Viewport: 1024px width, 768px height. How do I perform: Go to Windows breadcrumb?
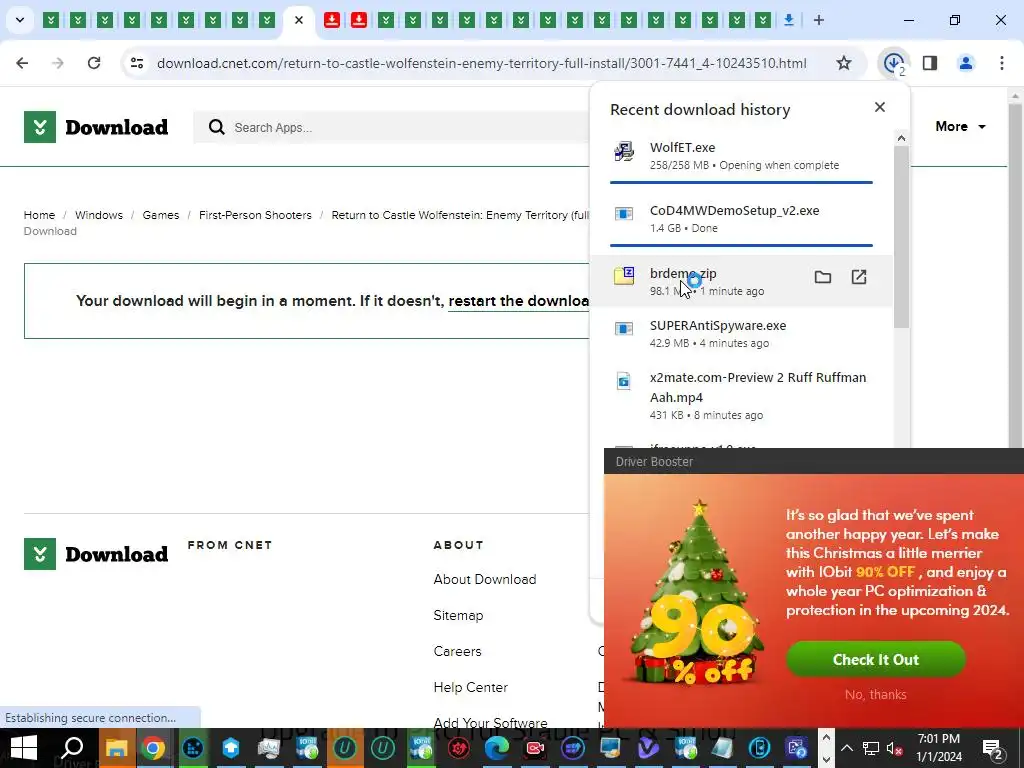pos(99,215)
